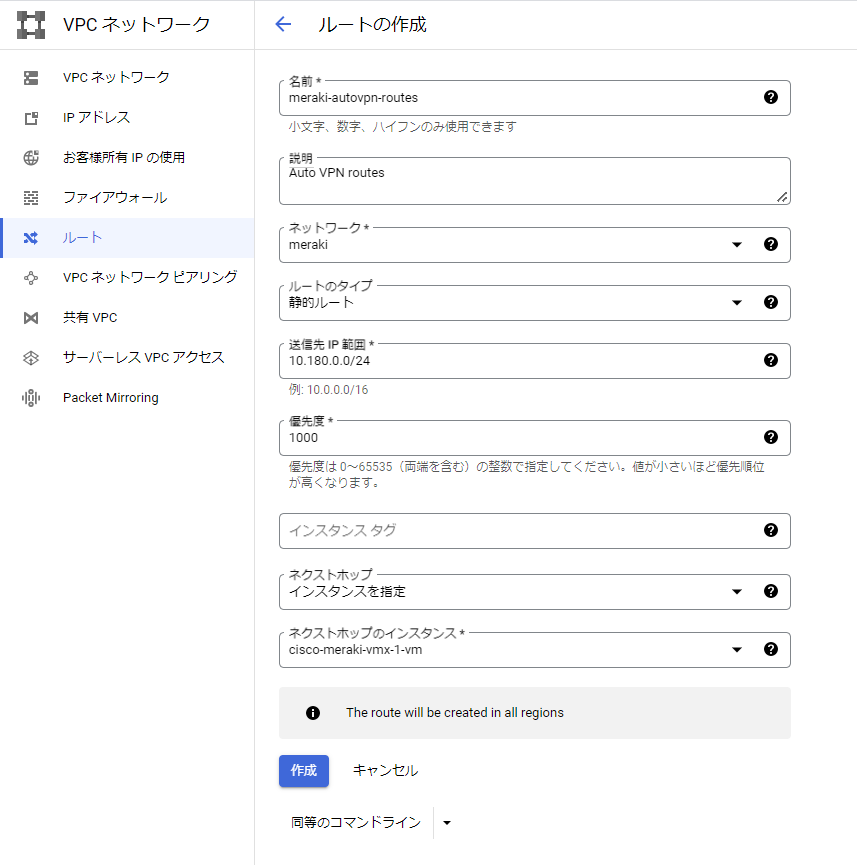Click the help icon for ルートのタイプ
This screenshot has width=857, height=865.
[770, 302]
